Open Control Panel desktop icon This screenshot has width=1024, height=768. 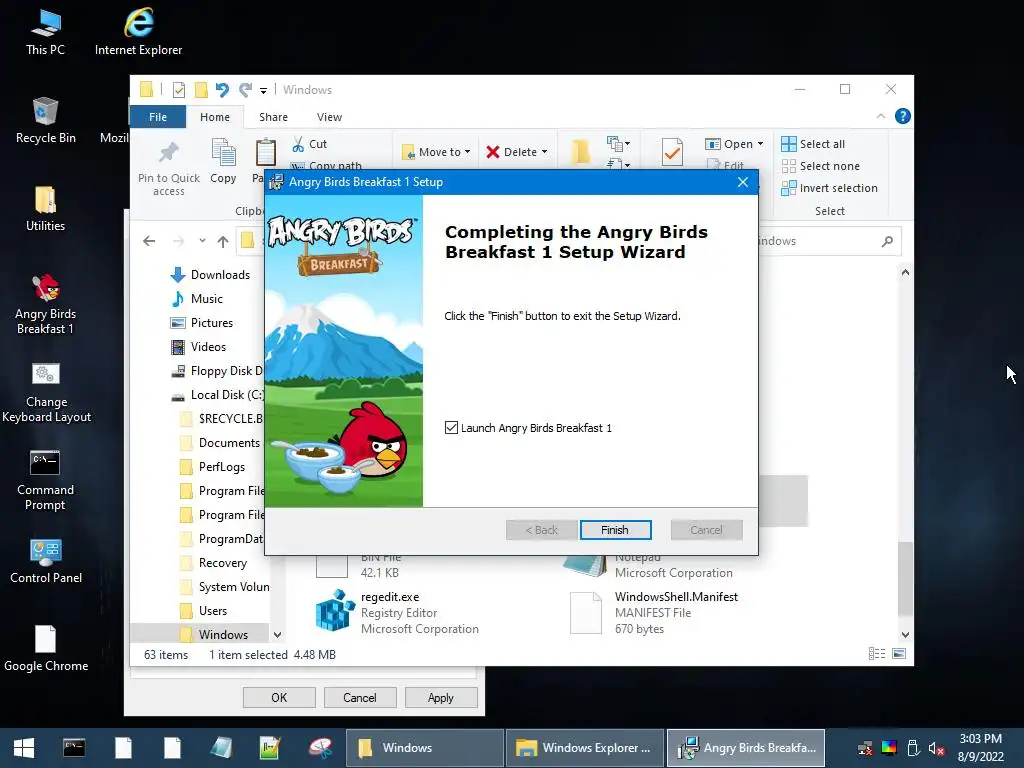click(x=46, y=562)
